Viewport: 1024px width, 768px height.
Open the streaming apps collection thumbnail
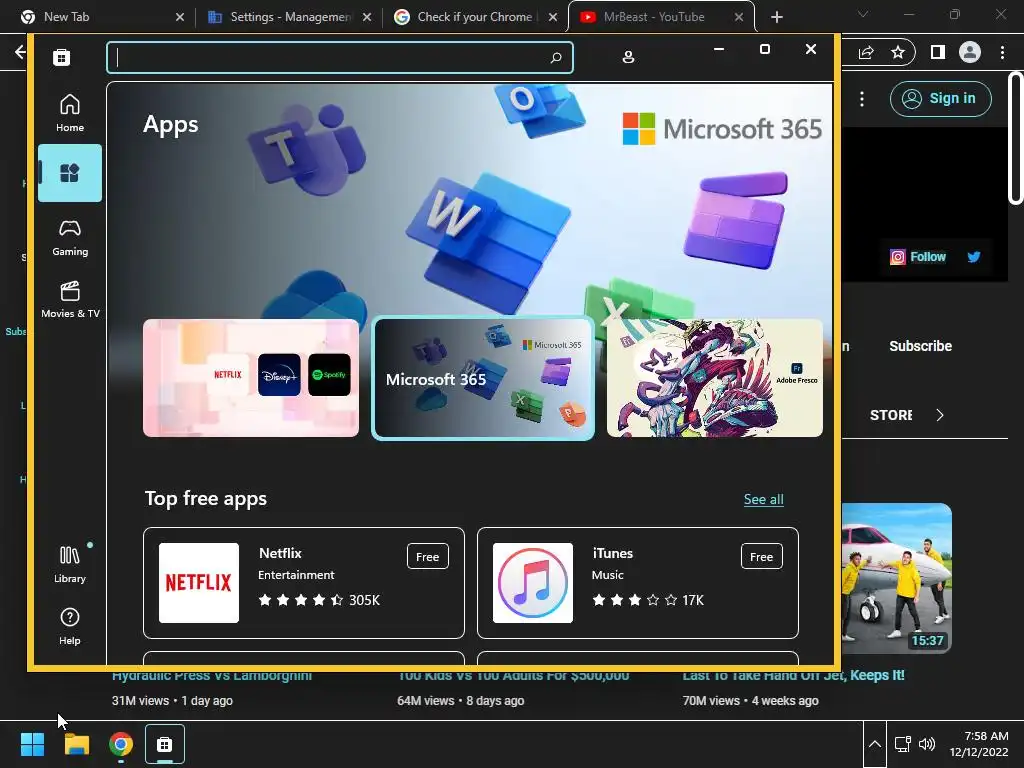251,377
